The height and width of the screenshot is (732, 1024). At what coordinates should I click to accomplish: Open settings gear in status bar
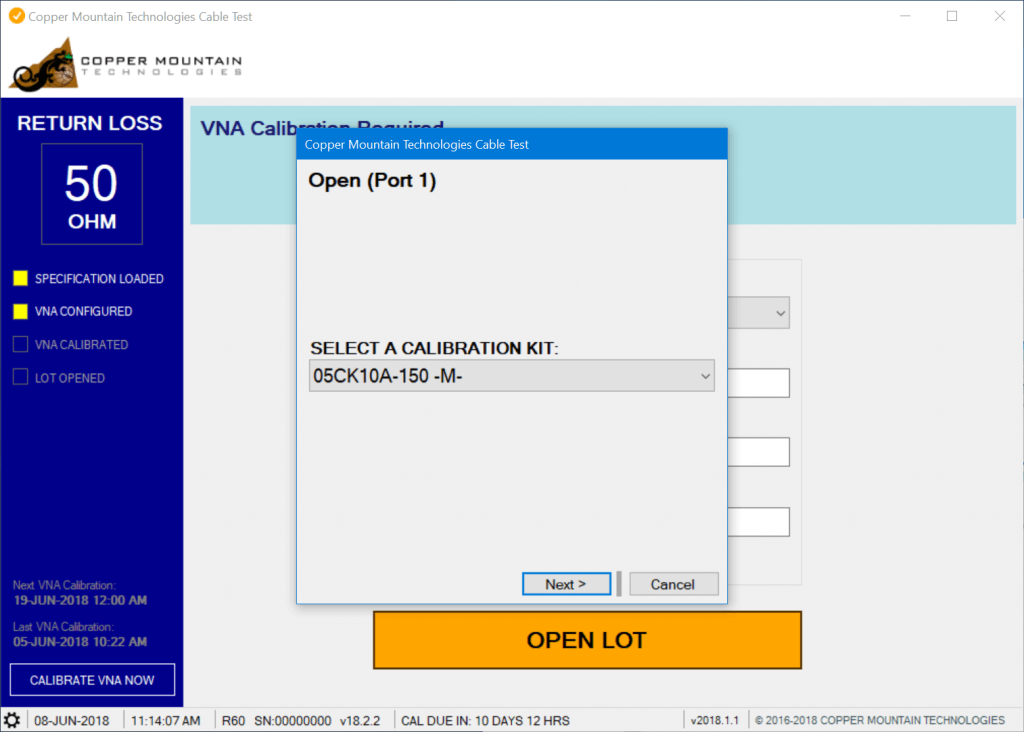tap(12, 720)
